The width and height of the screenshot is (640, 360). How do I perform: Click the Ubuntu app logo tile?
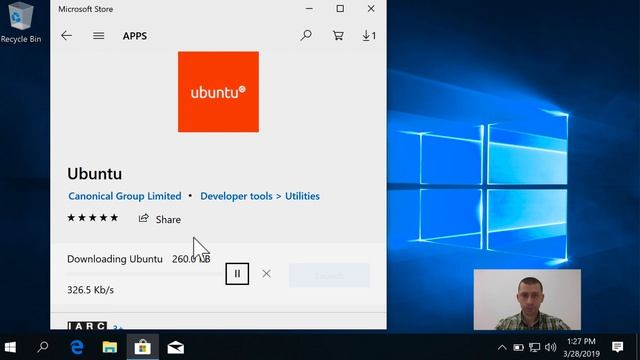point(218,92)
